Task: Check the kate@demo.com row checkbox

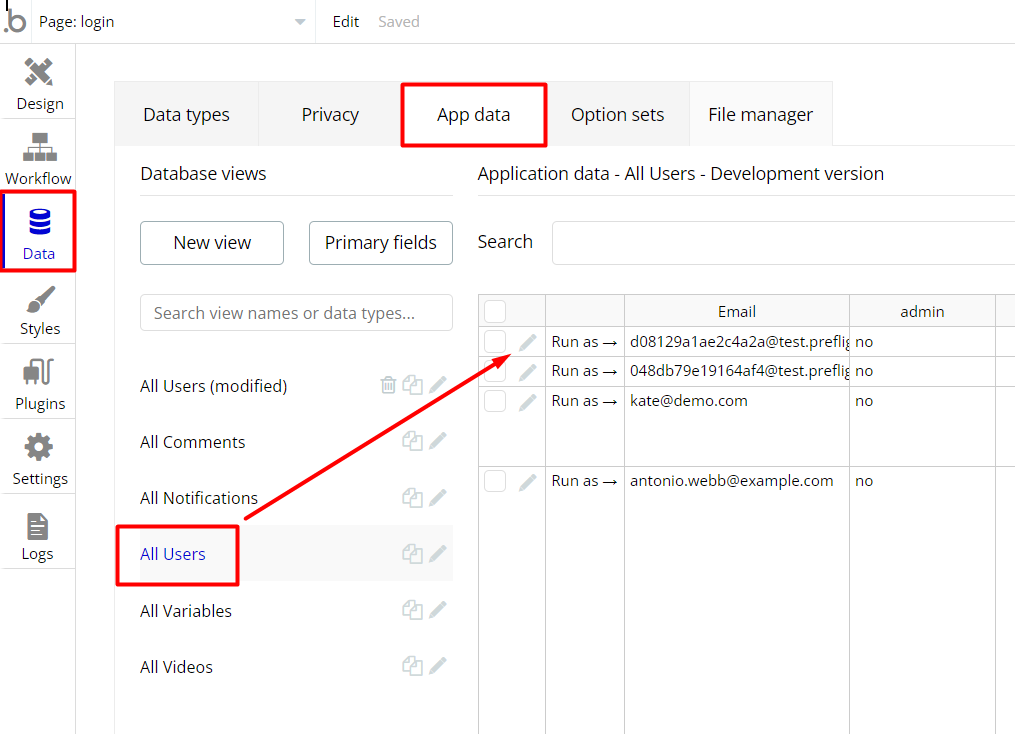Action: coord(495,401)
